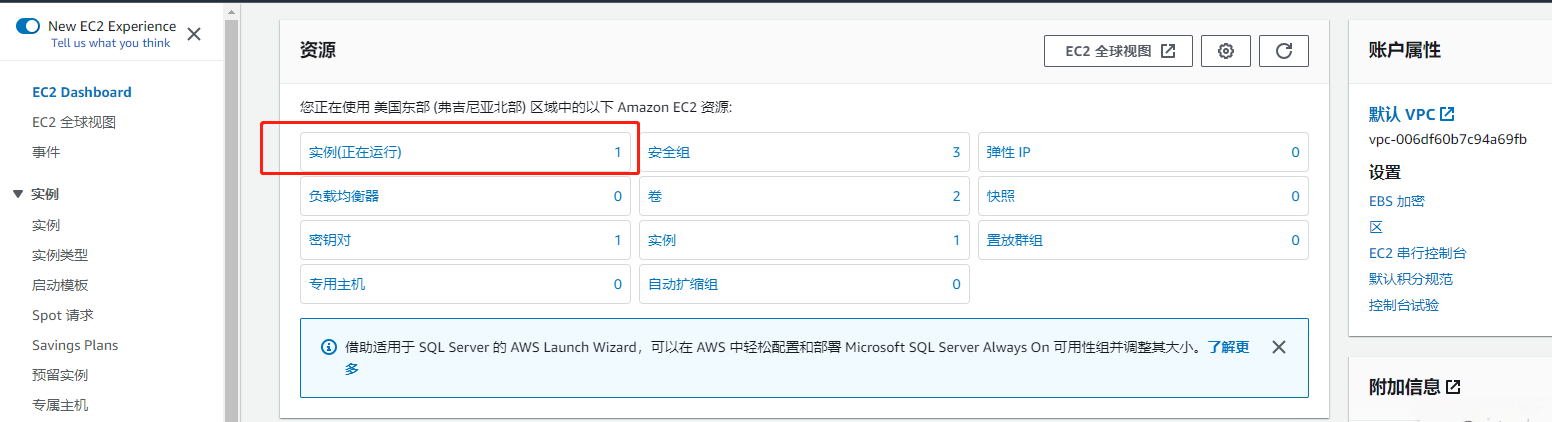The image size is (1552, 422).
Task: Click the info icon in the banner
Action: (x=328, y=348)
